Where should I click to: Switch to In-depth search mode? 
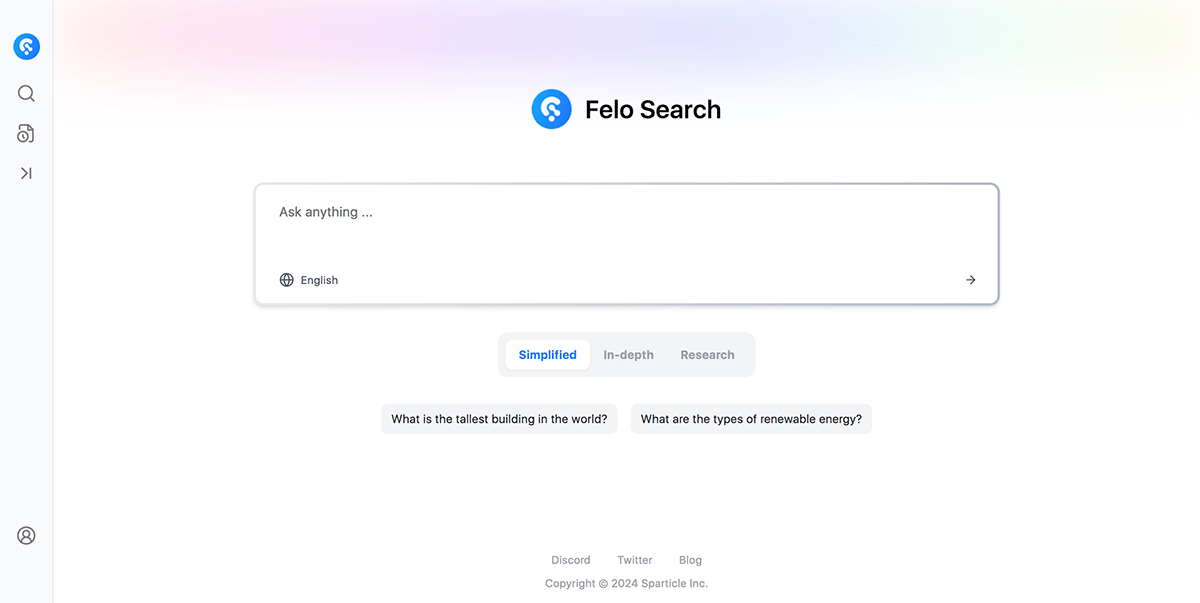click(628, 355)
